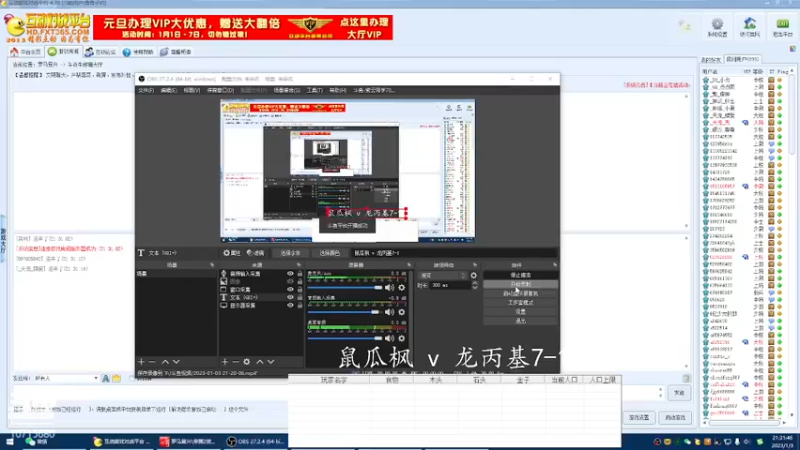Add a new source with plus icon
The image size is (800, 450).
[224, 362]
